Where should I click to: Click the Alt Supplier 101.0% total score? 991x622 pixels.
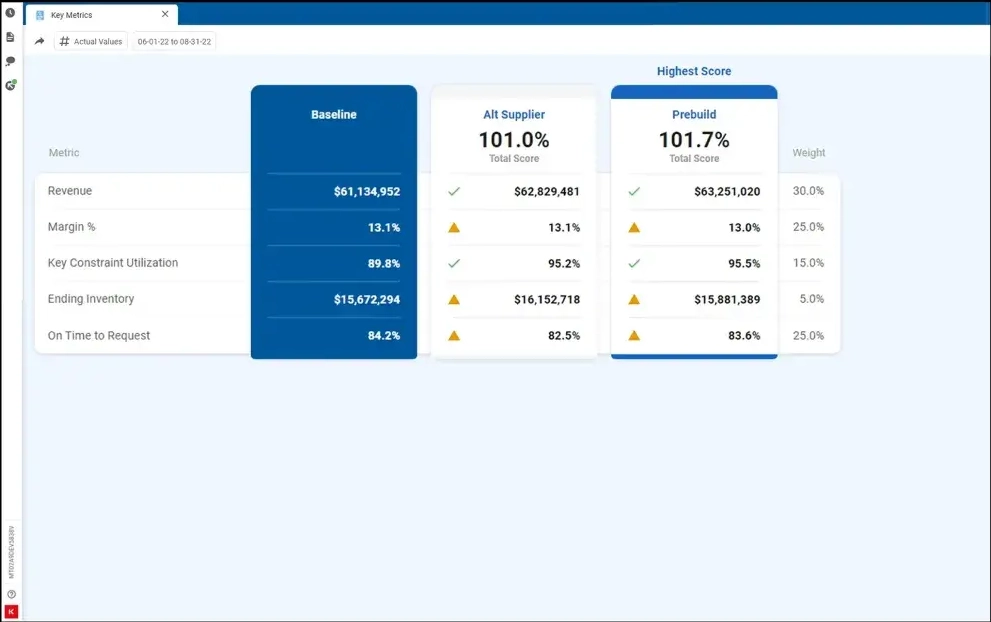pos(514,140)
